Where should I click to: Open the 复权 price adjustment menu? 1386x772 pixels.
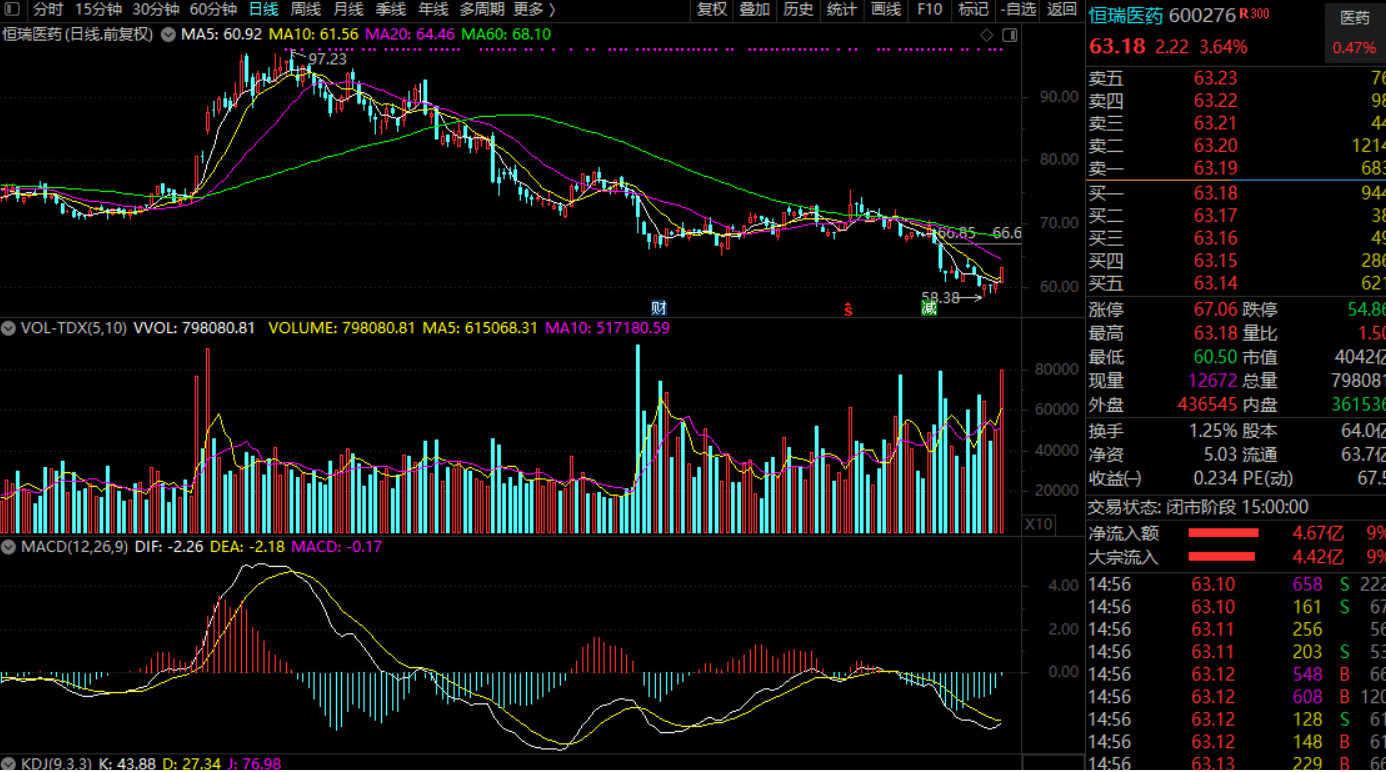[712, 9]
